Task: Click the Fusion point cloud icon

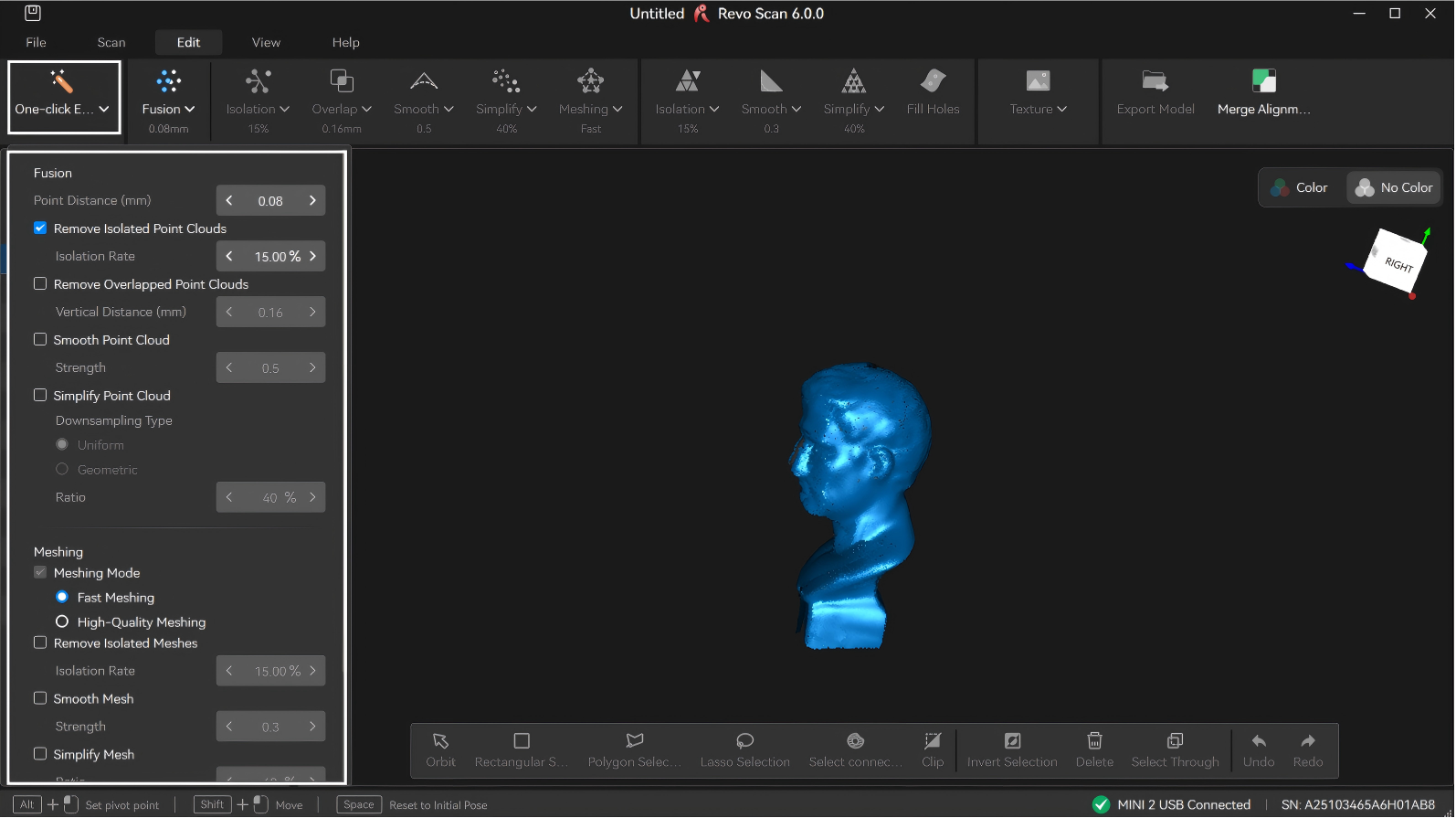Action: (169, 81)
